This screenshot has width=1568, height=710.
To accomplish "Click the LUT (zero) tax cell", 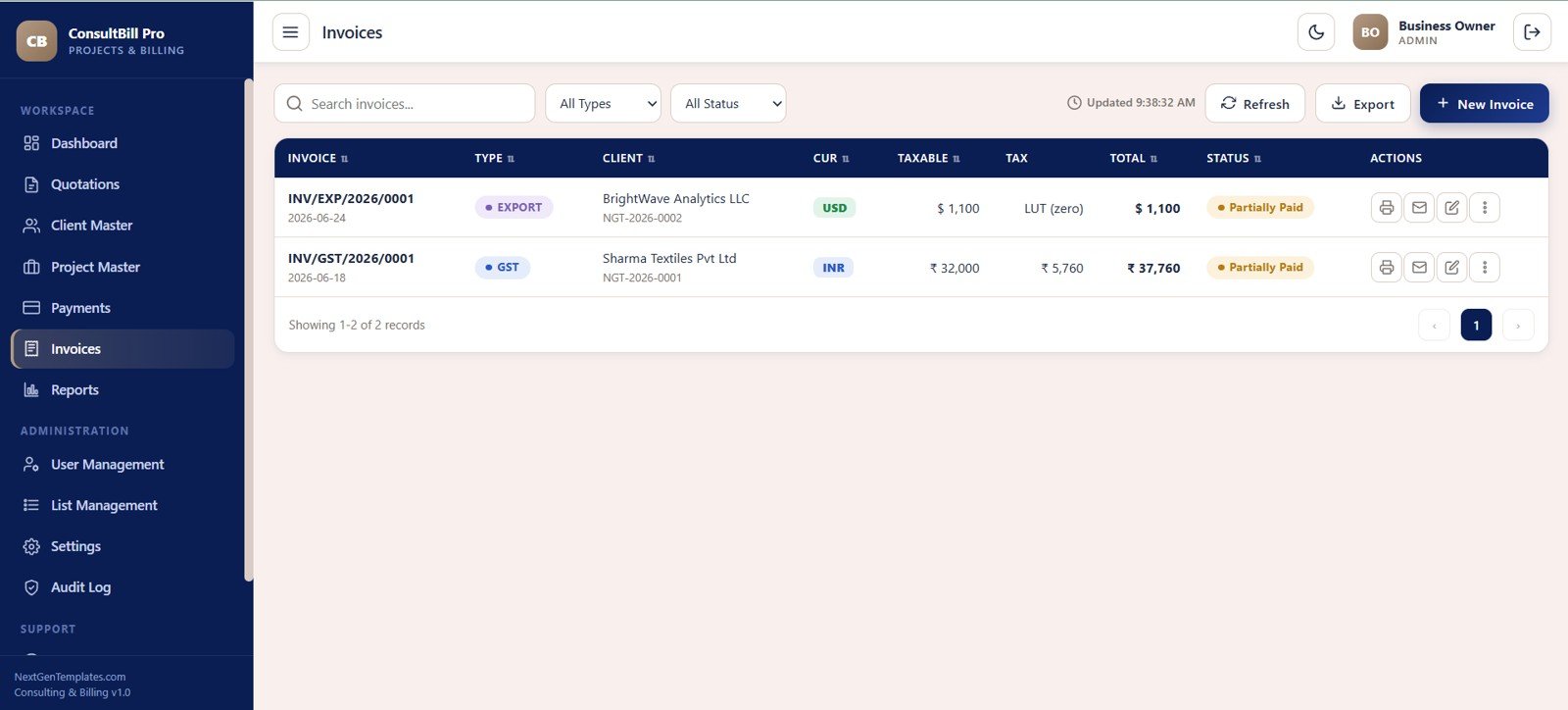I will pyautogui.click(x=1053, y=209).
